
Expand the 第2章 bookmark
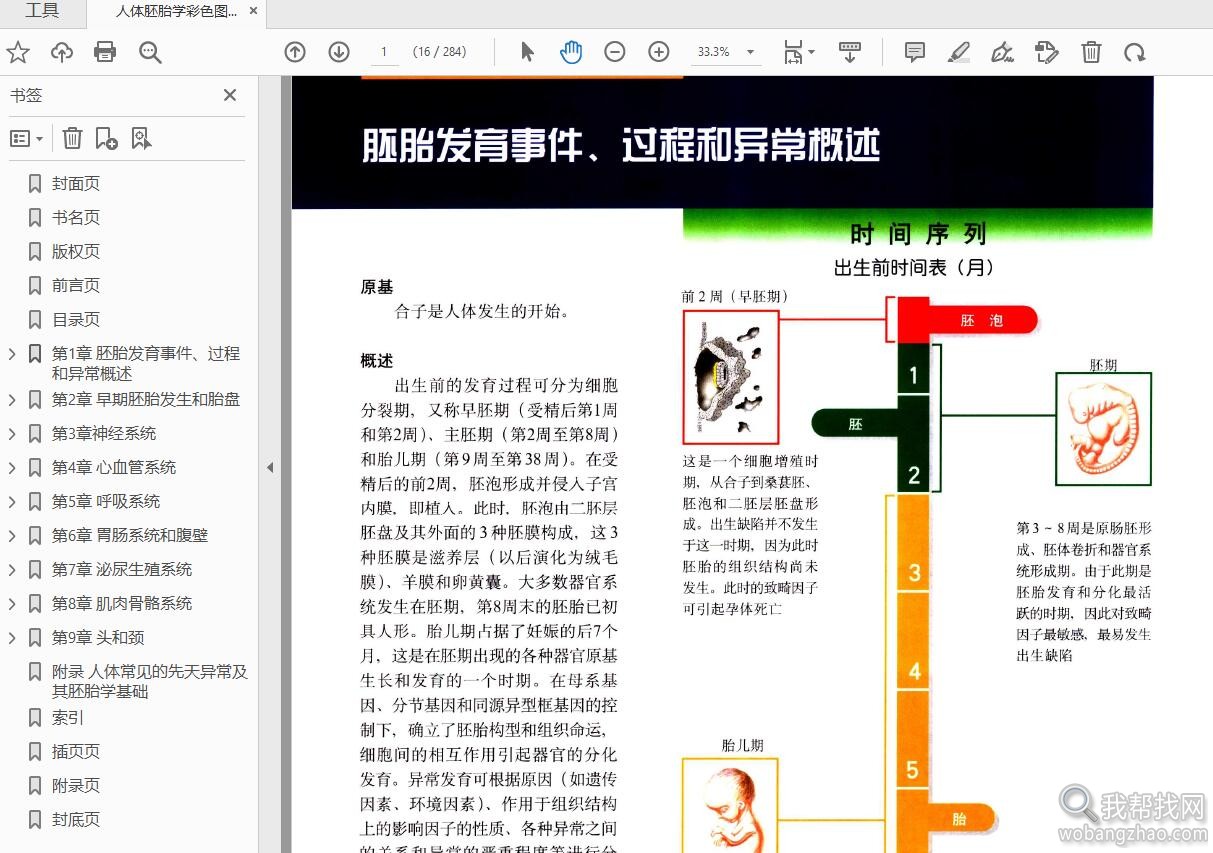click(x=12, y=399)
